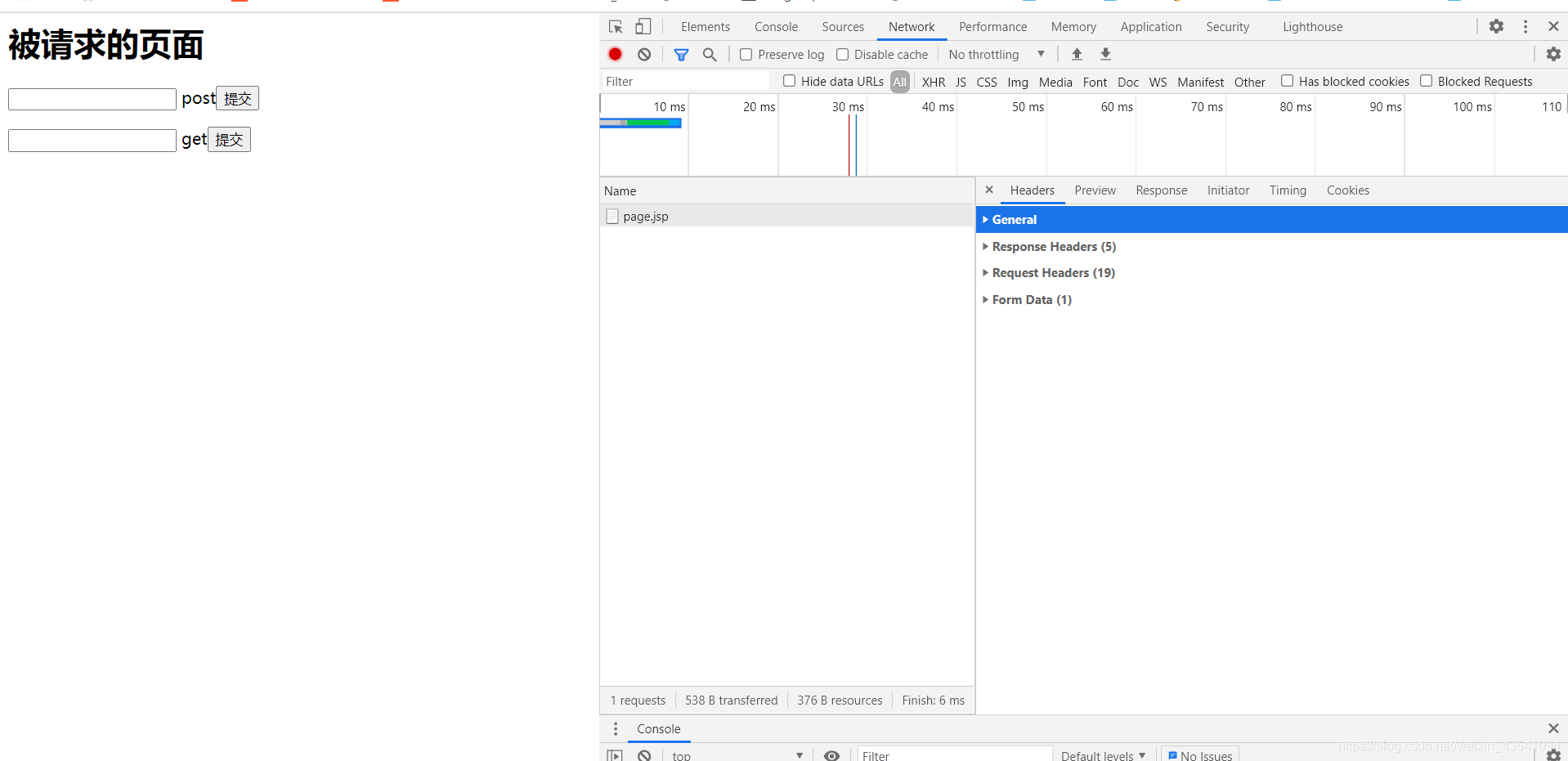Close the request details pane

click(989, 190)
